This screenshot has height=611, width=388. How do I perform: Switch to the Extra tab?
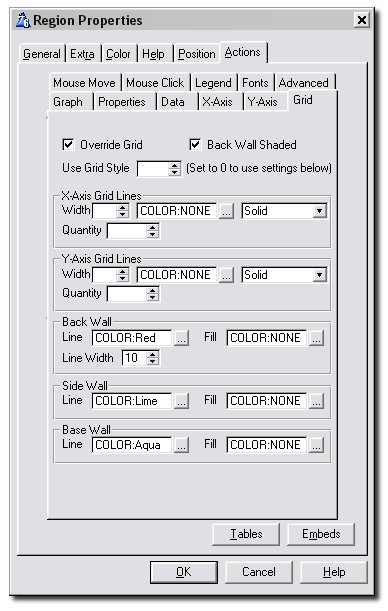[82, 54]
